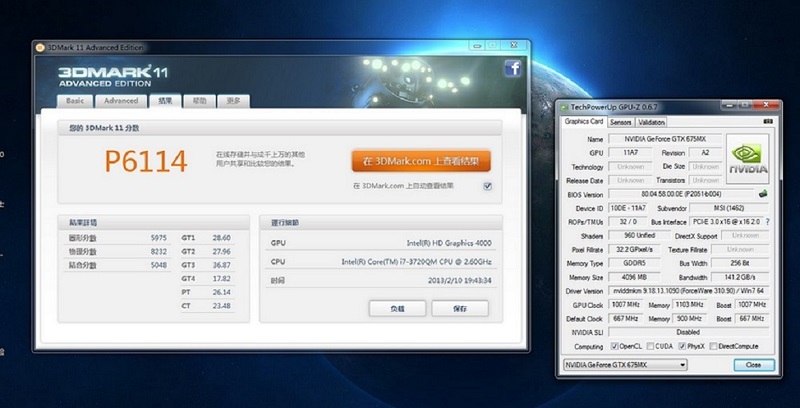
Task: Toggle the CUDA checkbox
Action: [x=650, y=346]
